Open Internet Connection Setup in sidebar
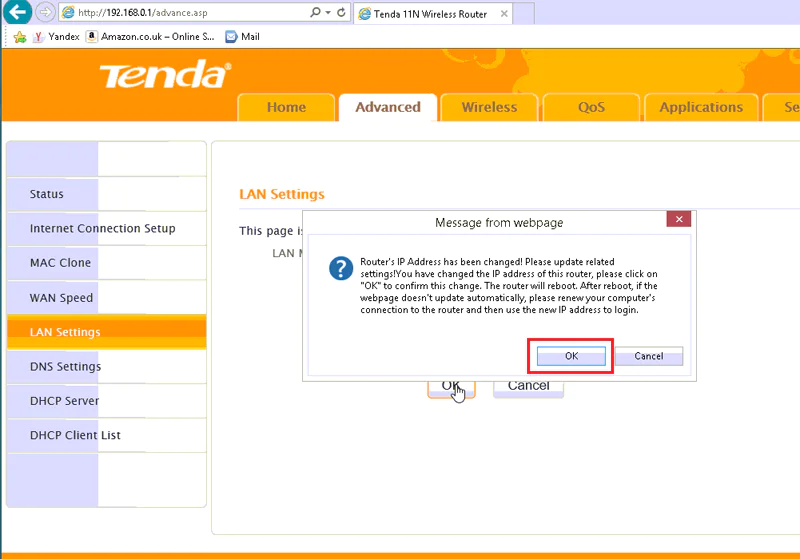Screen dimensions: 800x559 (107, 228)
